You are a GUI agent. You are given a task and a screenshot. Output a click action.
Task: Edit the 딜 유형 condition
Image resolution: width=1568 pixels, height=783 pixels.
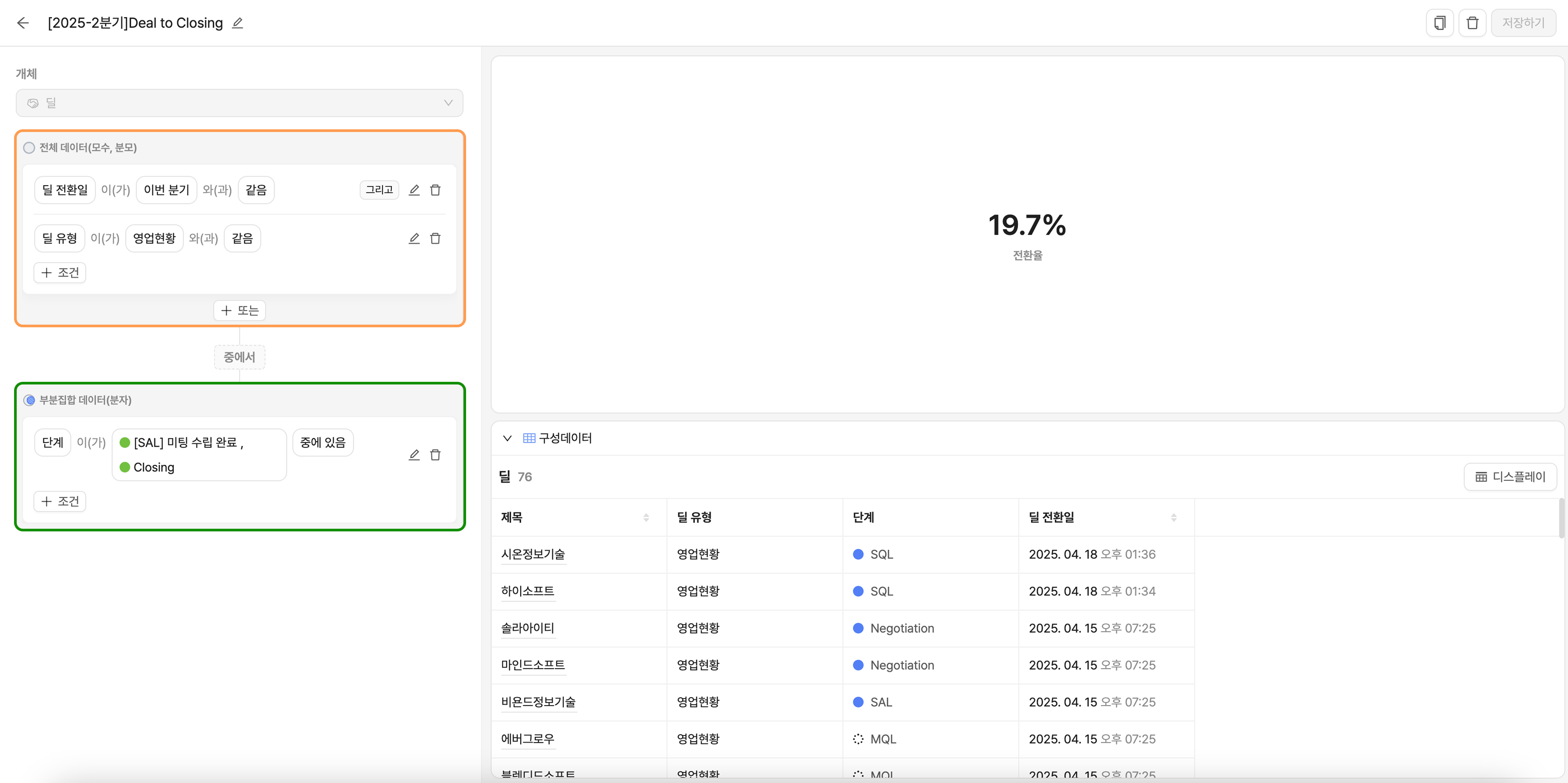[414, 238]
